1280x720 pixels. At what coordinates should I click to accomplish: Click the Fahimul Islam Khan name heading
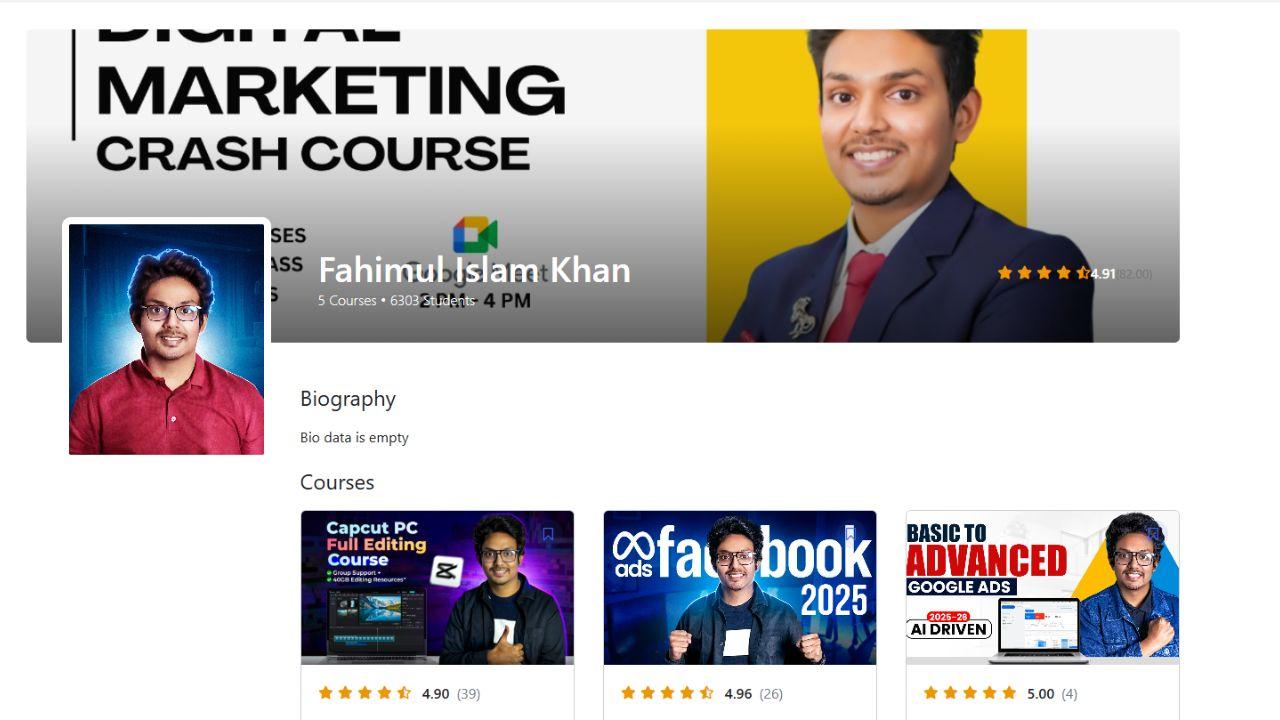point(474,270)
